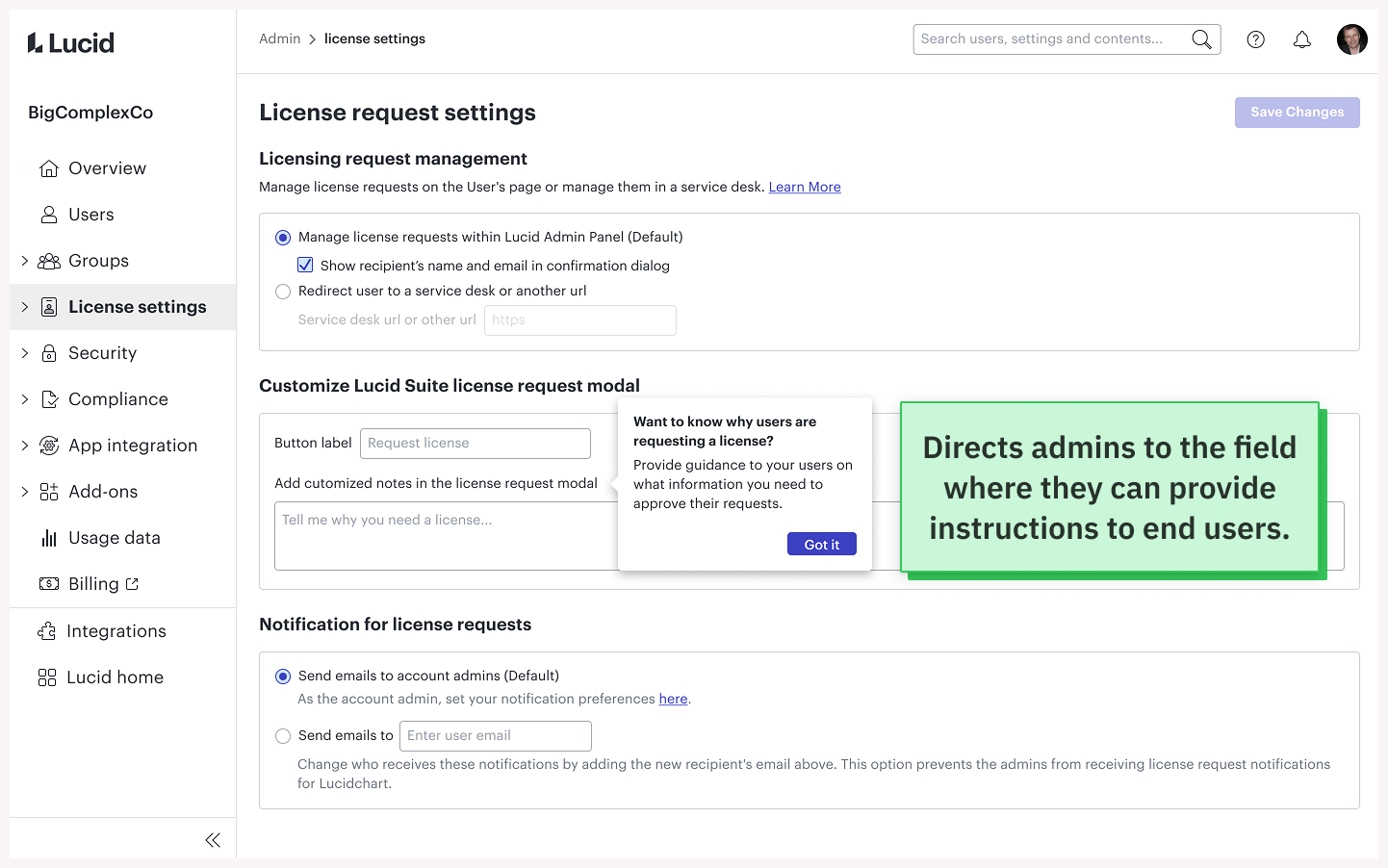The width and height of the screenshot is (1388, 868).
Task: Open the Learn More link
Action: coord(805,187)
